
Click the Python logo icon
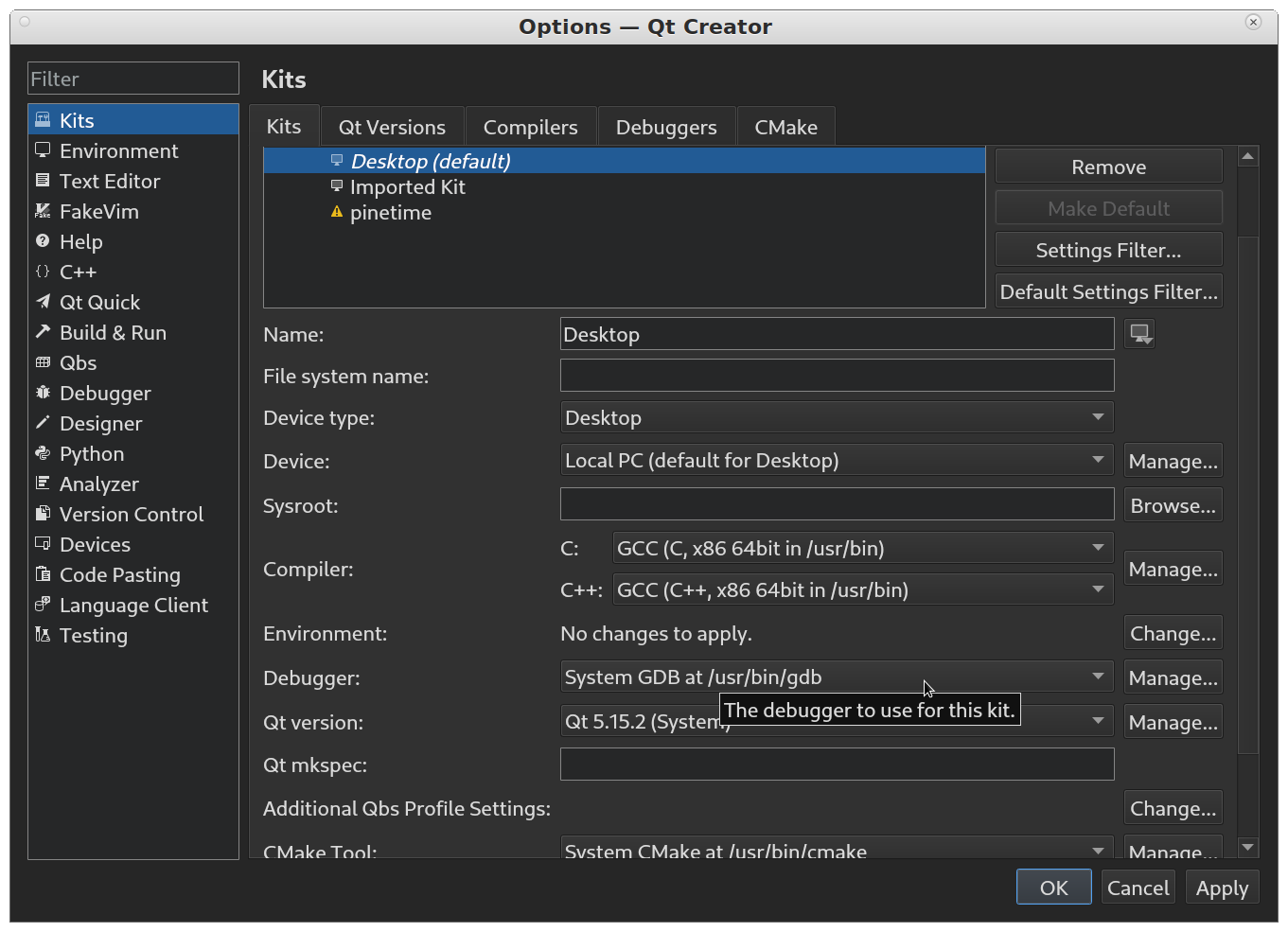click(43, 452)
